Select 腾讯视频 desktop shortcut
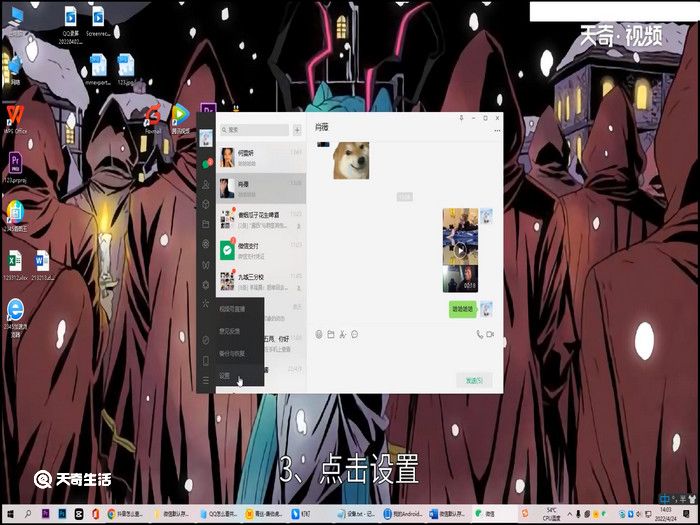Image resolution: width=700 pixels, height=525 pixels. [180, 119]
